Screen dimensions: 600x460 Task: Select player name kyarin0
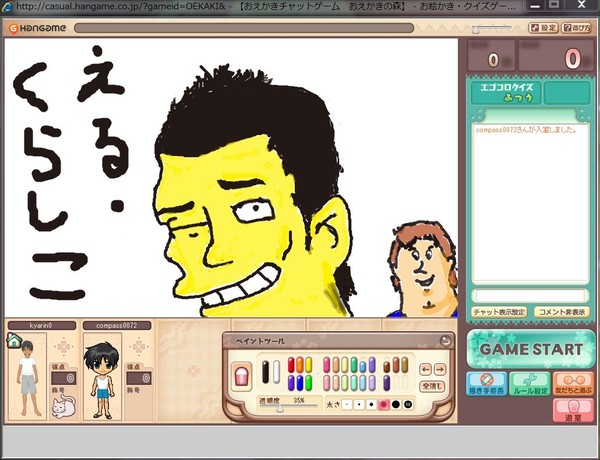41,326
